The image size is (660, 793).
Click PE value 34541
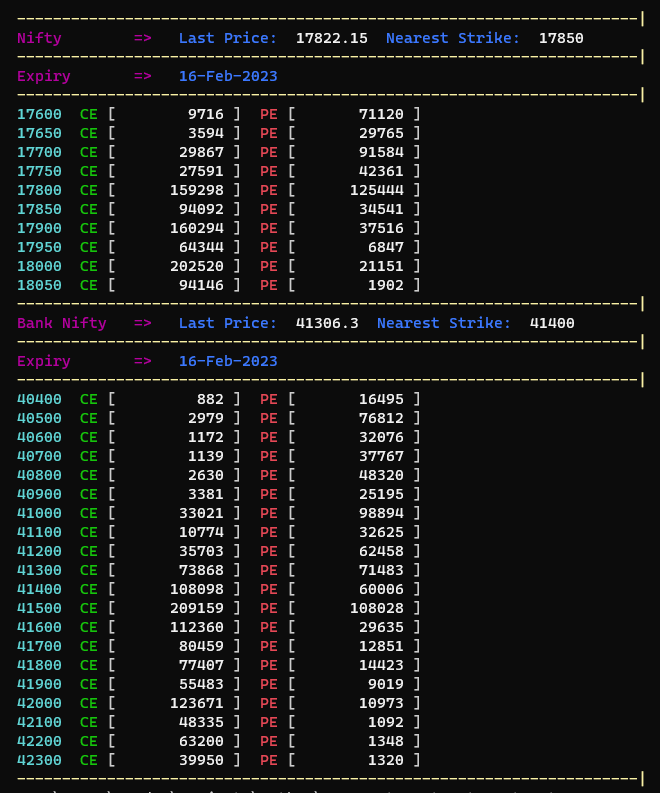point(381,209)
